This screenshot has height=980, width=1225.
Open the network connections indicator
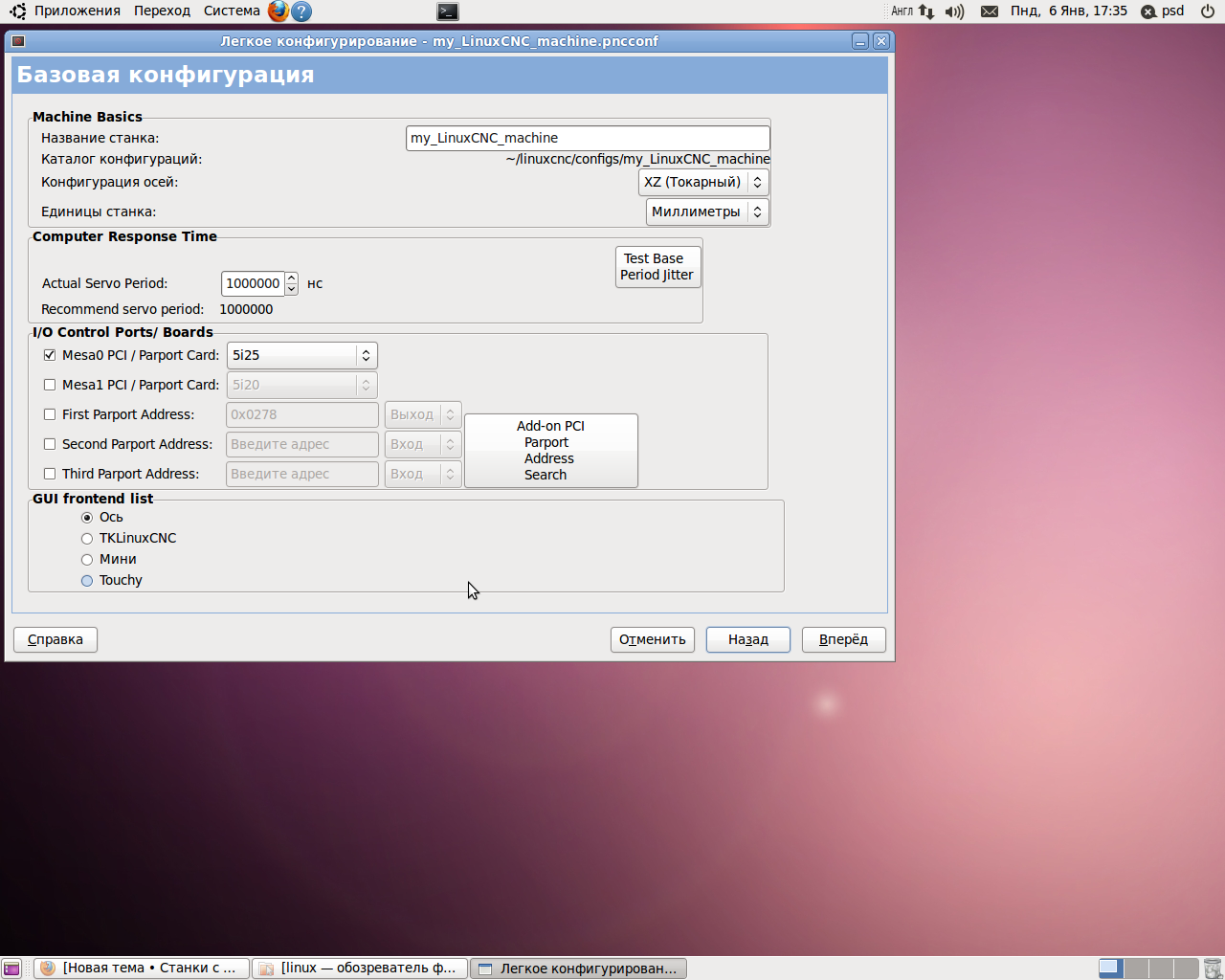click(x=925, y=11)
